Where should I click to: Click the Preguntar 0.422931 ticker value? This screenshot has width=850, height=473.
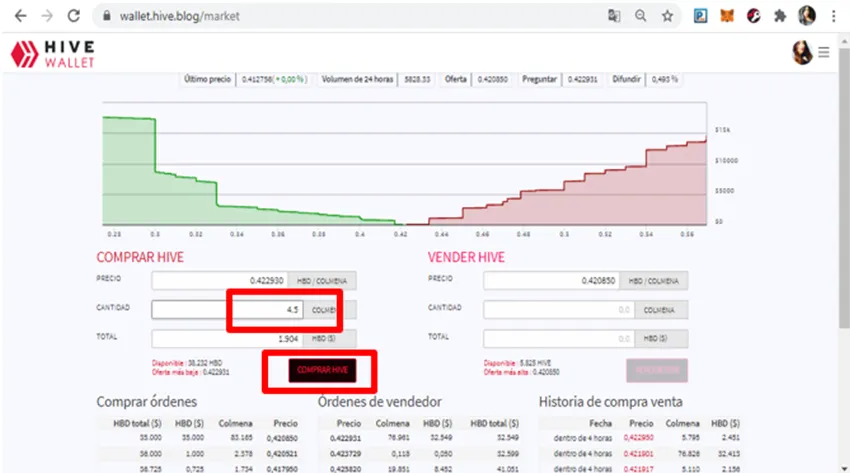click(583, 79)
